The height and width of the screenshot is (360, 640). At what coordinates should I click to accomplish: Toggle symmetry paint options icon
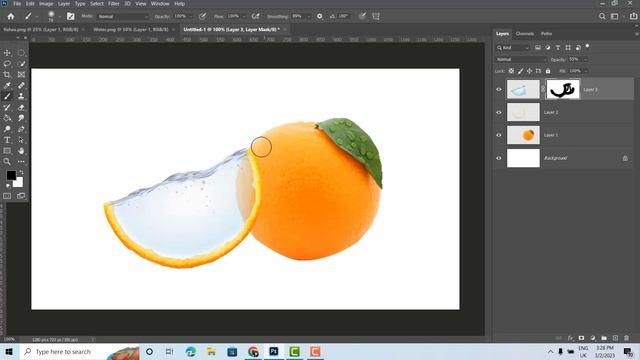376,16
